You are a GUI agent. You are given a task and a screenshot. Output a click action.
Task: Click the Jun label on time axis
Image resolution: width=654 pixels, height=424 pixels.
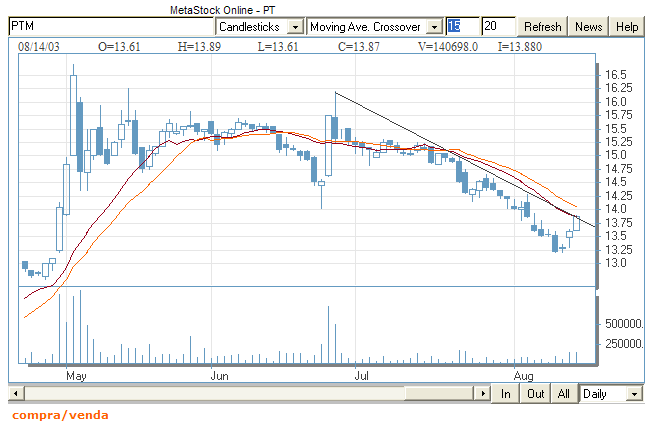(219, 376)
